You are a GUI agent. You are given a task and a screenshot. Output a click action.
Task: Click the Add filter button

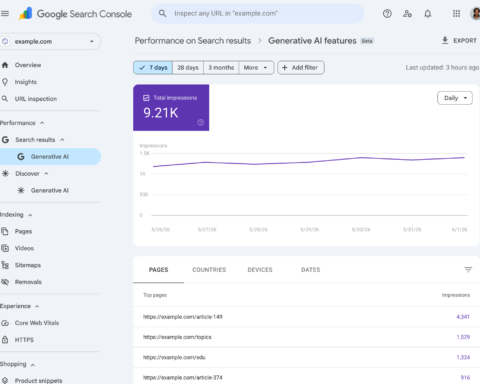click(301, 68)
